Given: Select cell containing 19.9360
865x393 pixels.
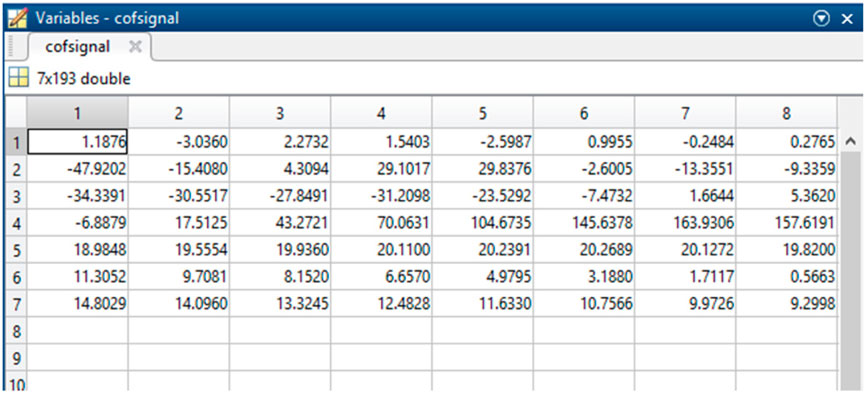Looking at the screenshot, I should 280,250.
